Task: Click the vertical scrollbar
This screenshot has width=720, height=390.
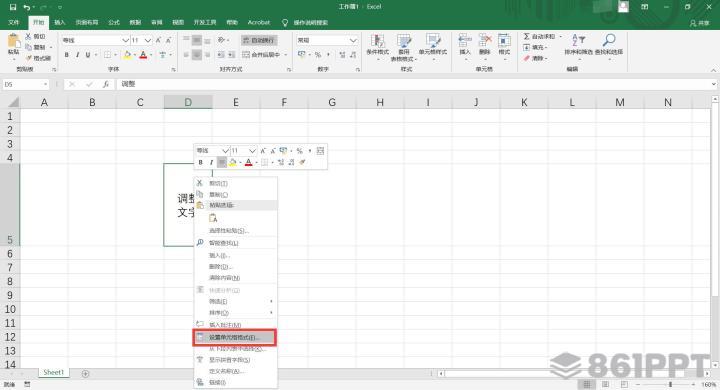Action: point(715,198)
